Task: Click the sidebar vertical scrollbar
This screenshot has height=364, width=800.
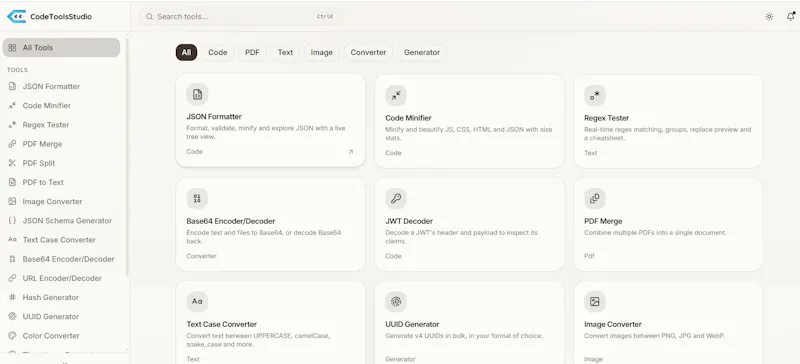Action: (127, 158)
